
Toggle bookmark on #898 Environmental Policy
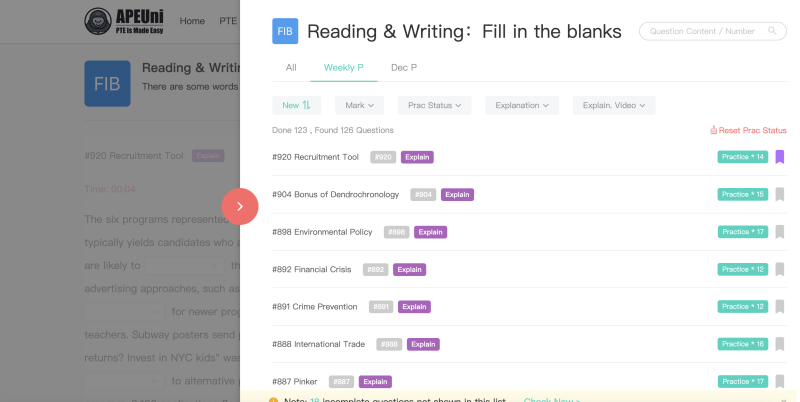tap(780, 232)
